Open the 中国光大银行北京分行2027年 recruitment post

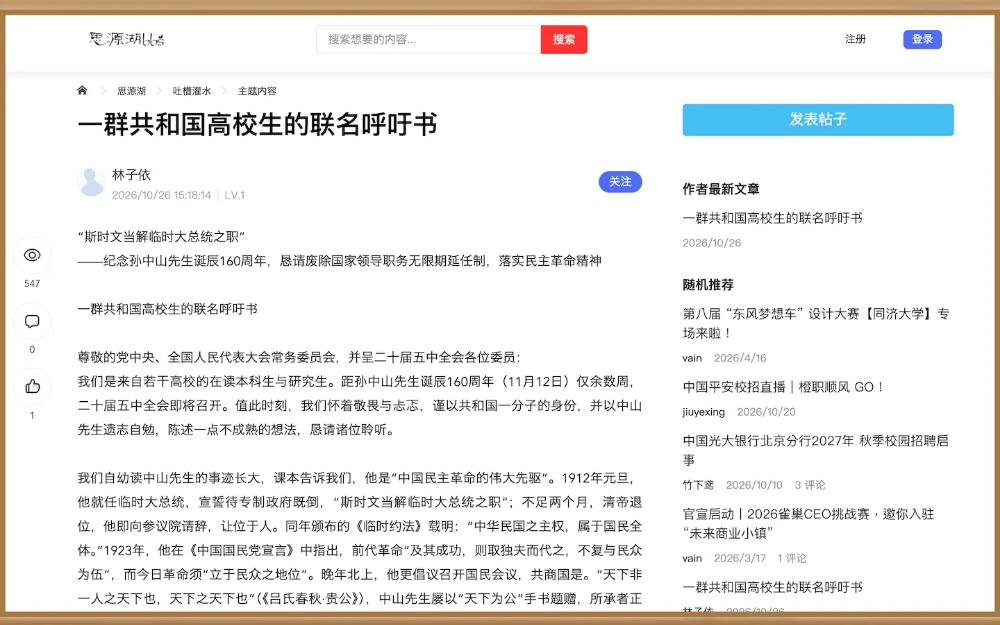tap(816, 450)
